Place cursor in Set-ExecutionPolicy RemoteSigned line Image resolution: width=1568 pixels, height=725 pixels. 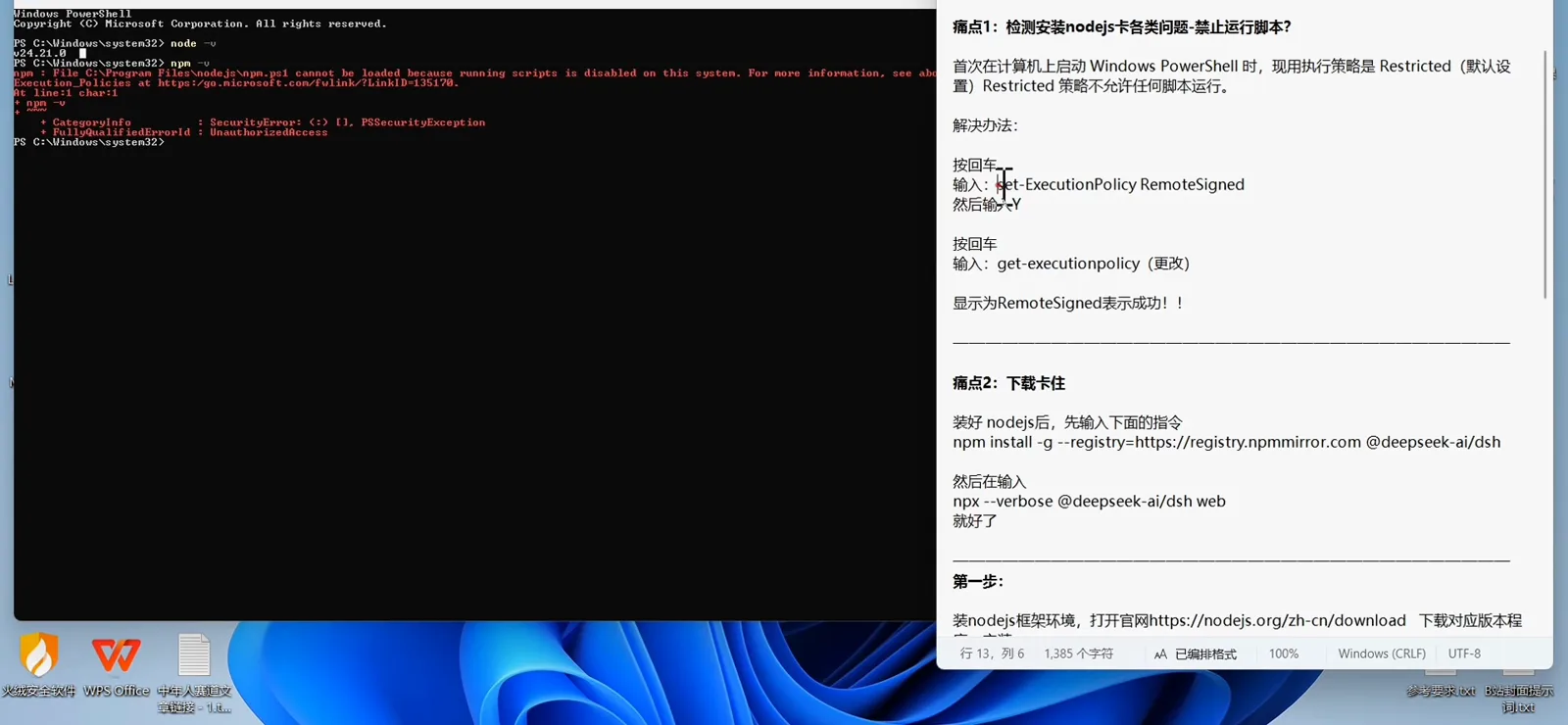[1099, 184]
